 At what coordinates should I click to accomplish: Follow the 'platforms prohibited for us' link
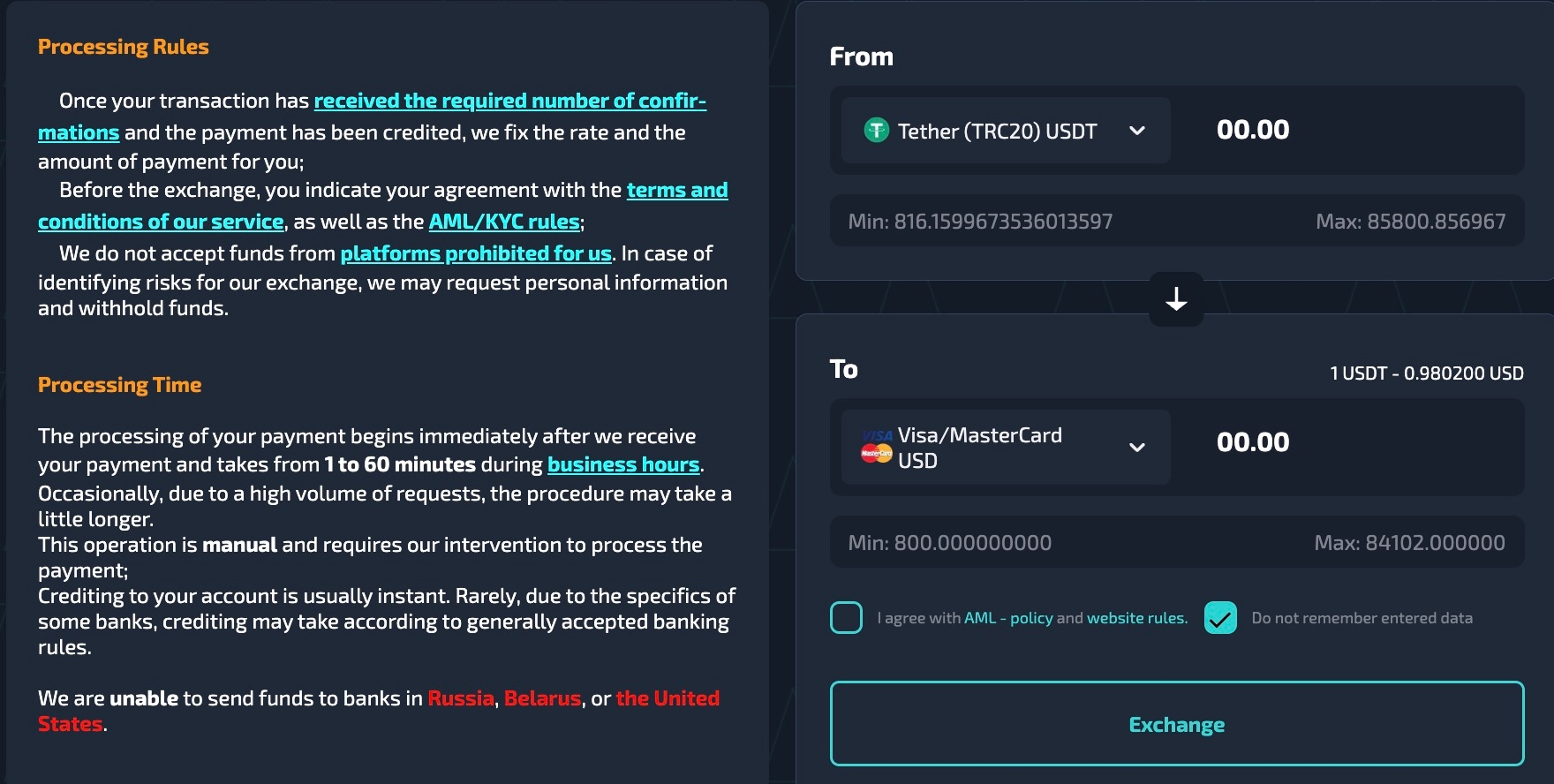tap(476, 254)
